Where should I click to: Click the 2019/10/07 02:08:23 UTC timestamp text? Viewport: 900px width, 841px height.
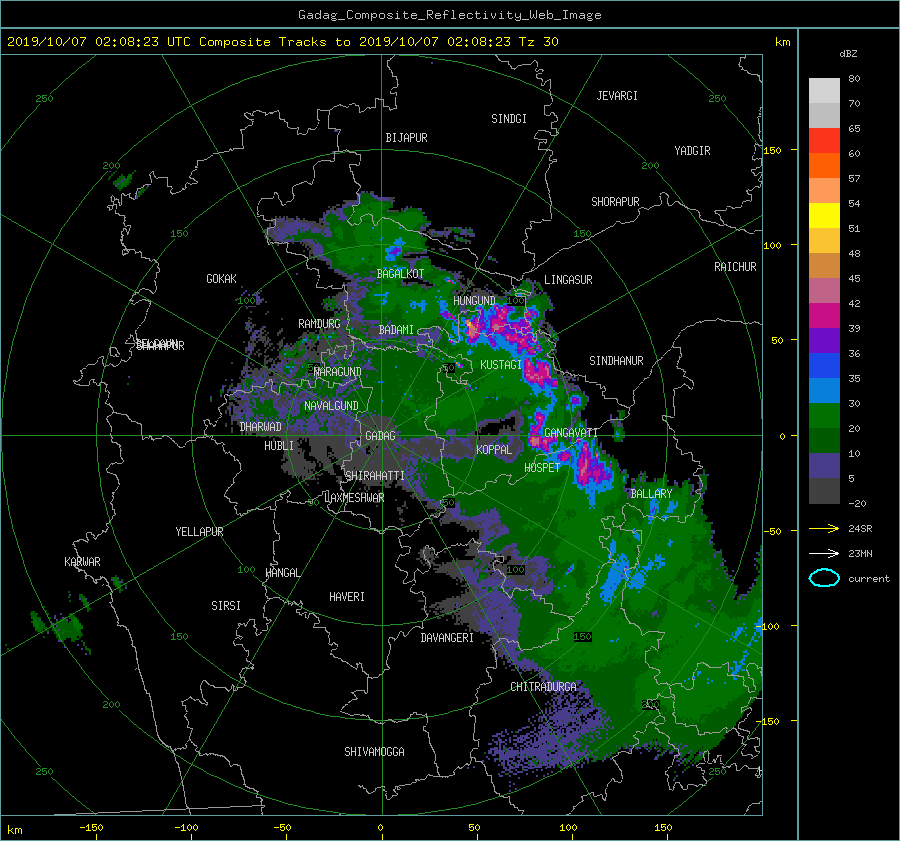coord(98,41)
